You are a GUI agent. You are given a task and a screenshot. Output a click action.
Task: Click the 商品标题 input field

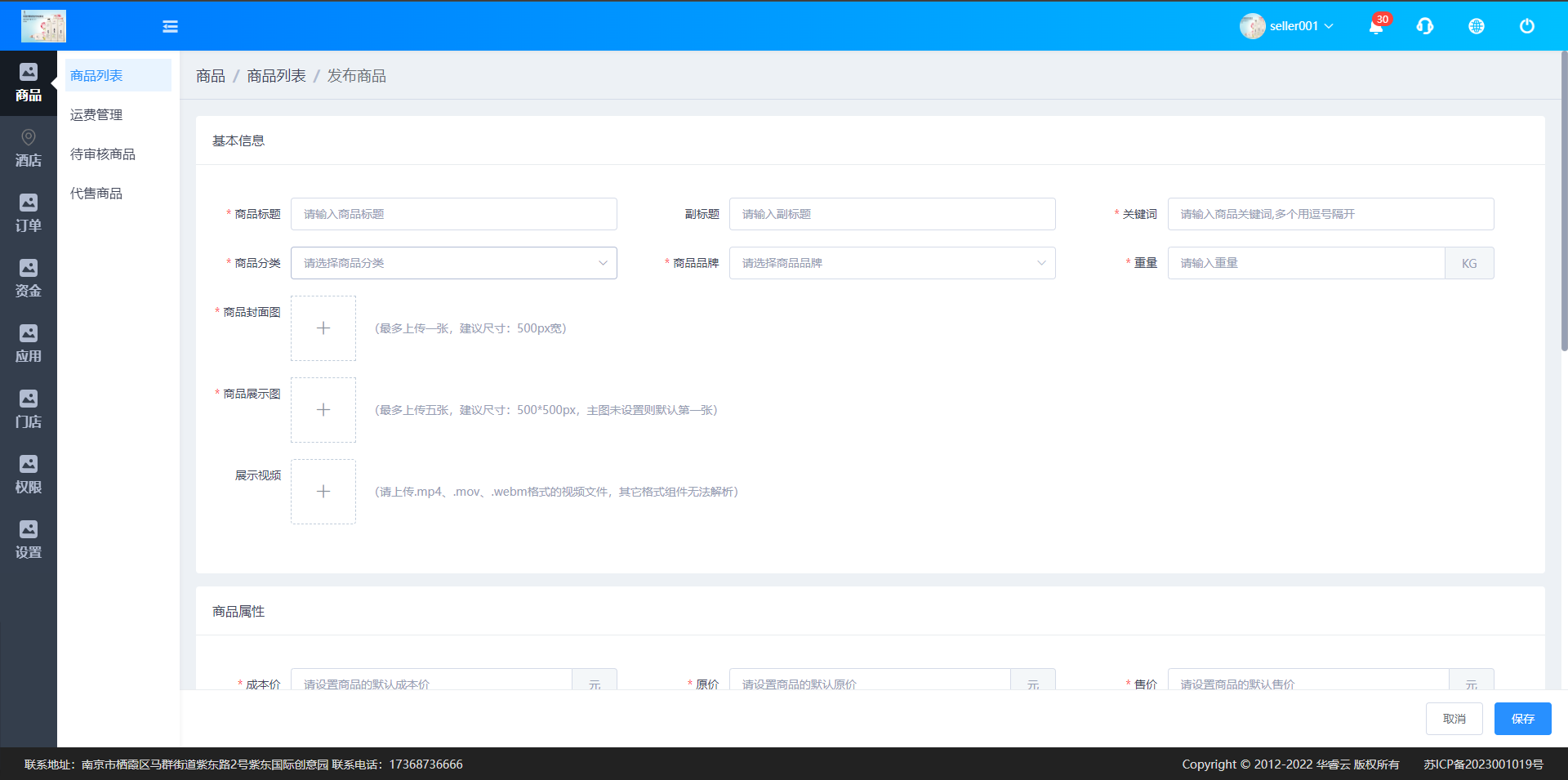pyautogui.click(x=453, y=214)
